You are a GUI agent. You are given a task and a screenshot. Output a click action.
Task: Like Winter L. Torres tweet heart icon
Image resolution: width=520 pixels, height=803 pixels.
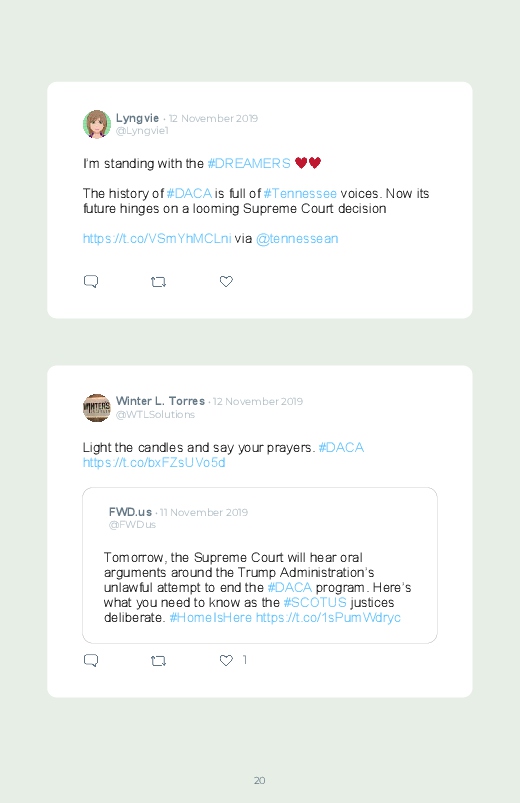coord(226,660)
